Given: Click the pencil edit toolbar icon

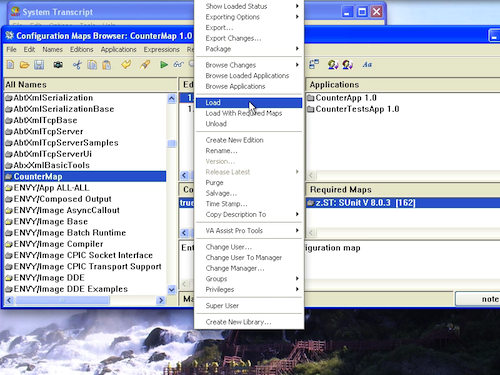Looking at the screenshot, I should click(x=145, y=64).
